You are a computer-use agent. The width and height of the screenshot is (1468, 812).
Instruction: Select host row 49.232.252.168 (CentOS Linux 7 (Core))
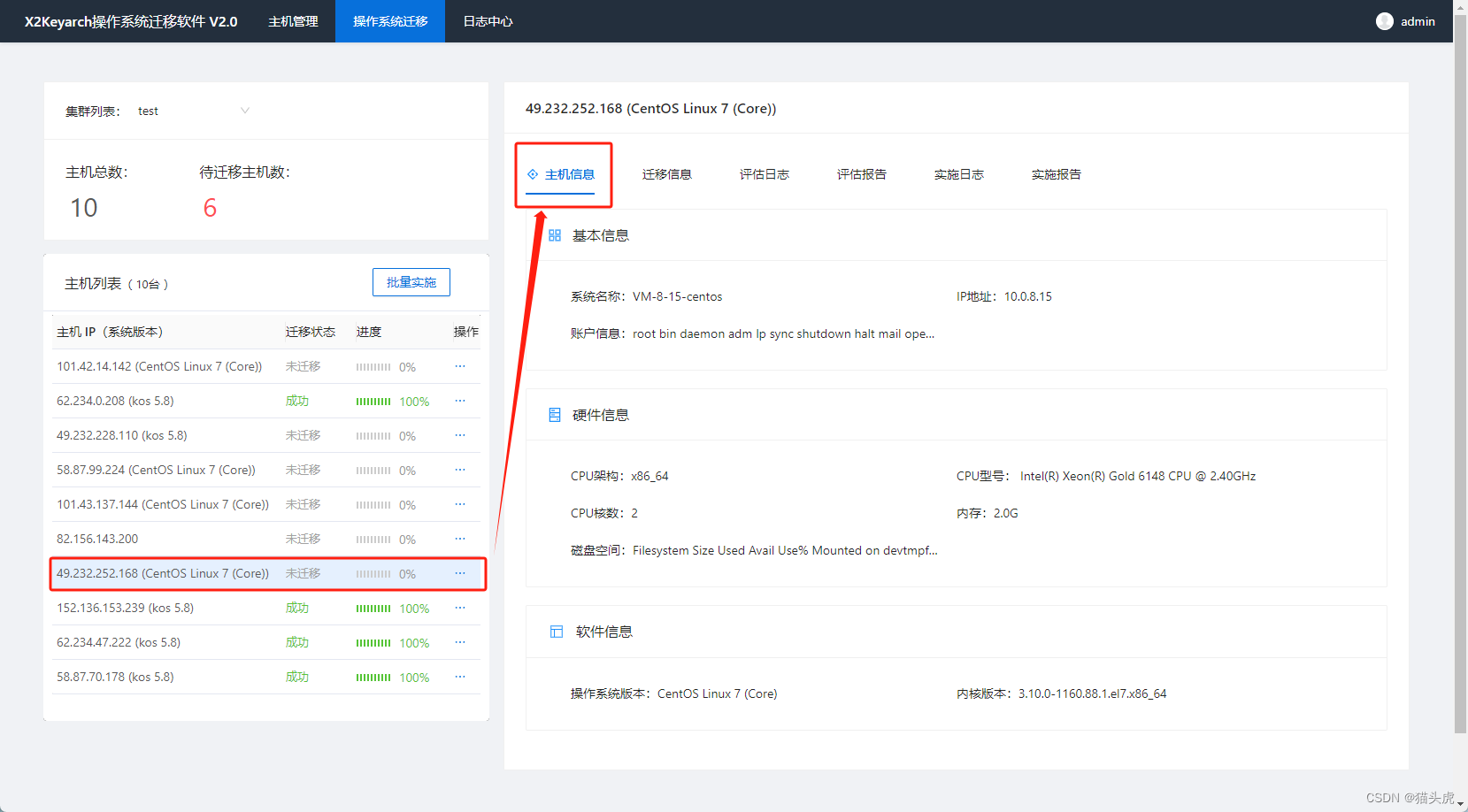[265, 573]
